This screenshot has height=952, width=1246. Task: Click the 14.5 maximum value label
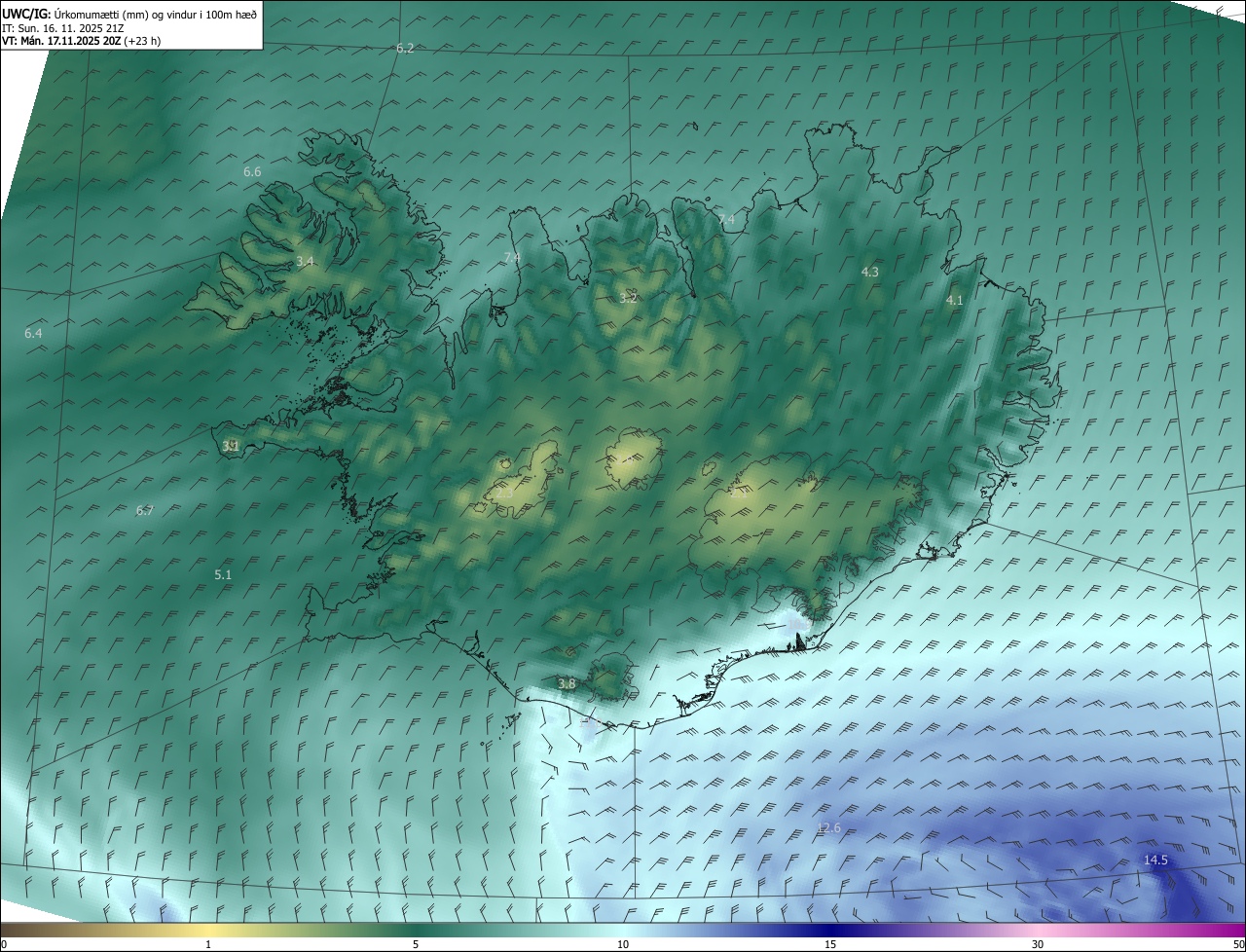tap(1155, 860)
